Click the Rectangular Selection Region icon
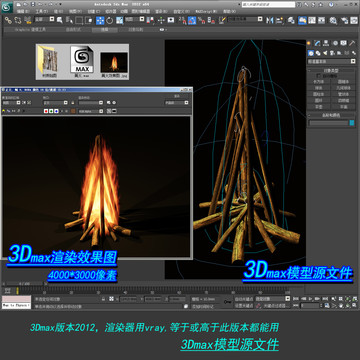360x360 pixels. pyautogui.click(x=79, y=20)
